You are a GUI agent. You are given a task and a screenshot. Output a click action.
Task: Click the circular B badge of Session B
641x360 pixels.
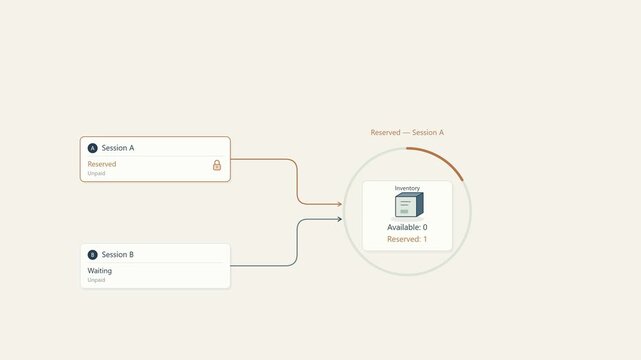coord(92,255)
